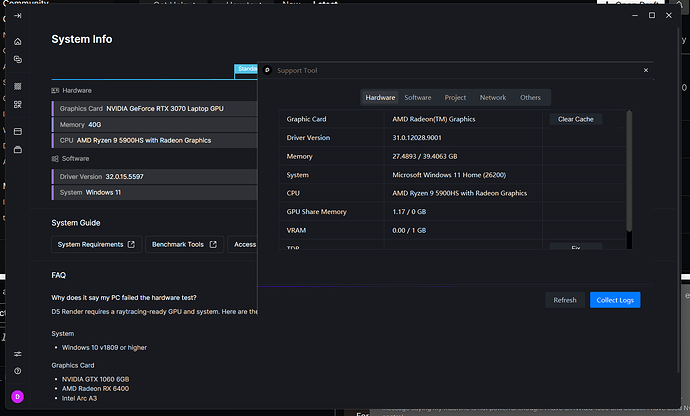Switch to the Software tab
This screenshot has height=416, width=690.
pyautogui.click(x=418, y=98)
